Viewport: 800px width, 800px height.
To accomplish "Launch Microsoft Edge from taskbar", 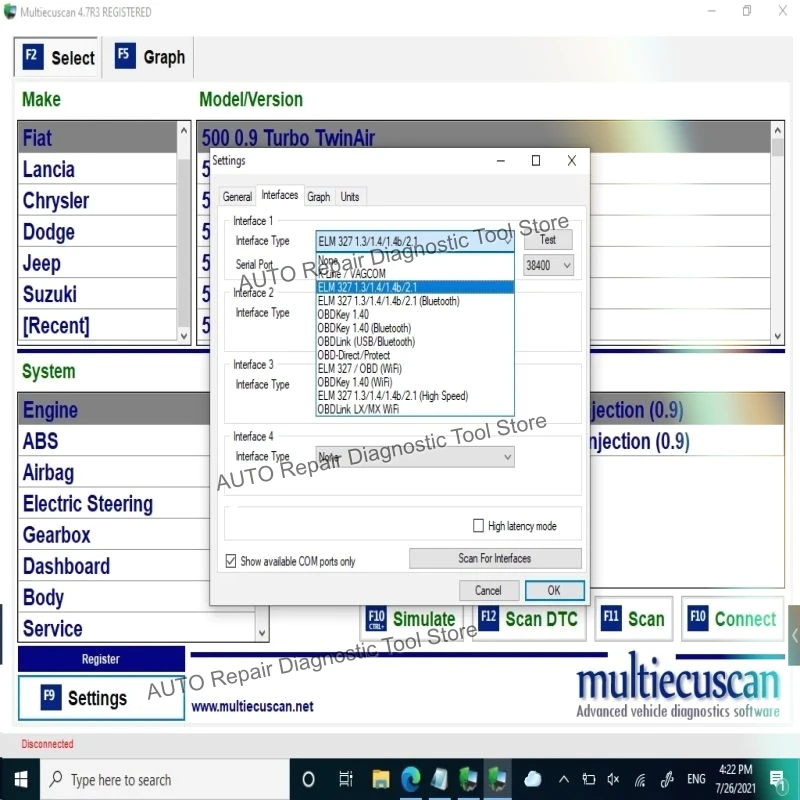I will 410,779.
